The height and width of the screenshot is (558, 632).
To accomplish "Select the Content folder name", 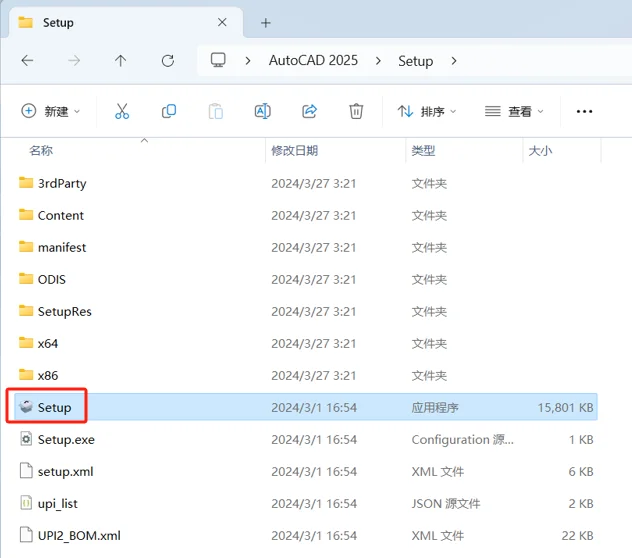I will pos(61,216).
